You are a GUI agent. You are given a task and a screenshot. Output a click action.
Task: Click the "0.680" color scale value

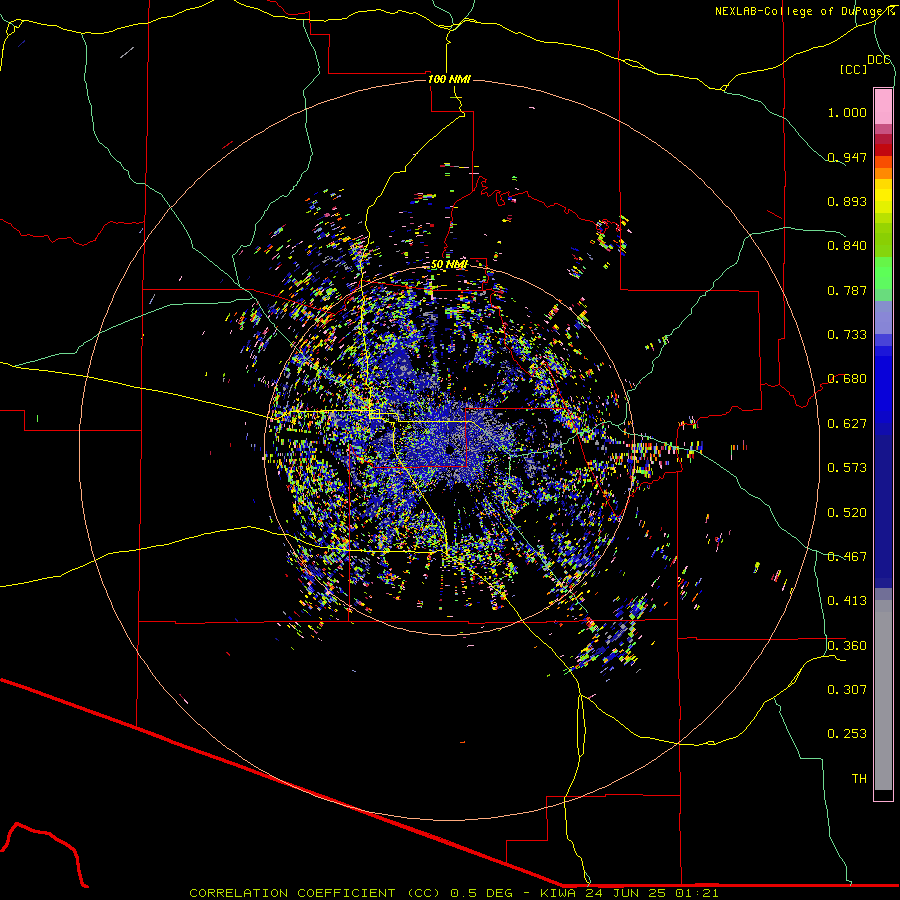tap(847, 379)
